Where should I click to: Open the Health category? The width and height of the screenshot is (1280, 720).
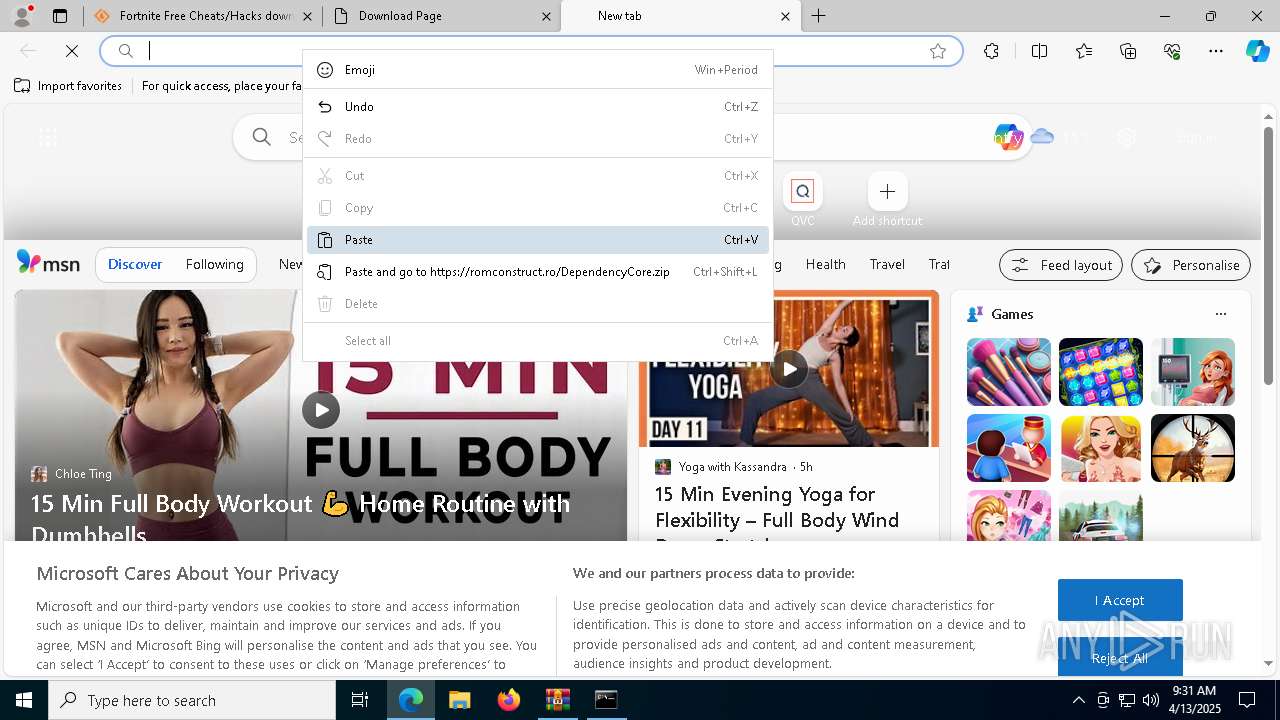825,264
